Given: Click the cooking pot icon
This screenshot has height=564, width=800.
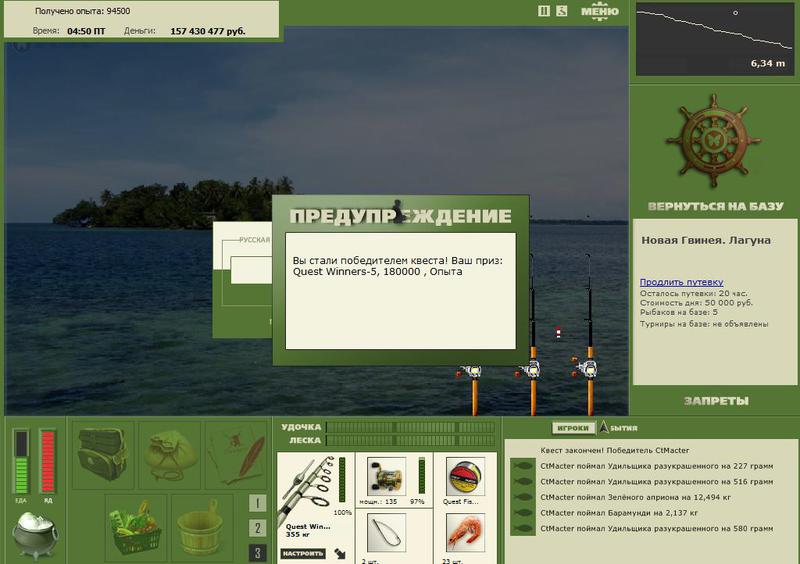Looking at the screenshot, I should 35,534.
